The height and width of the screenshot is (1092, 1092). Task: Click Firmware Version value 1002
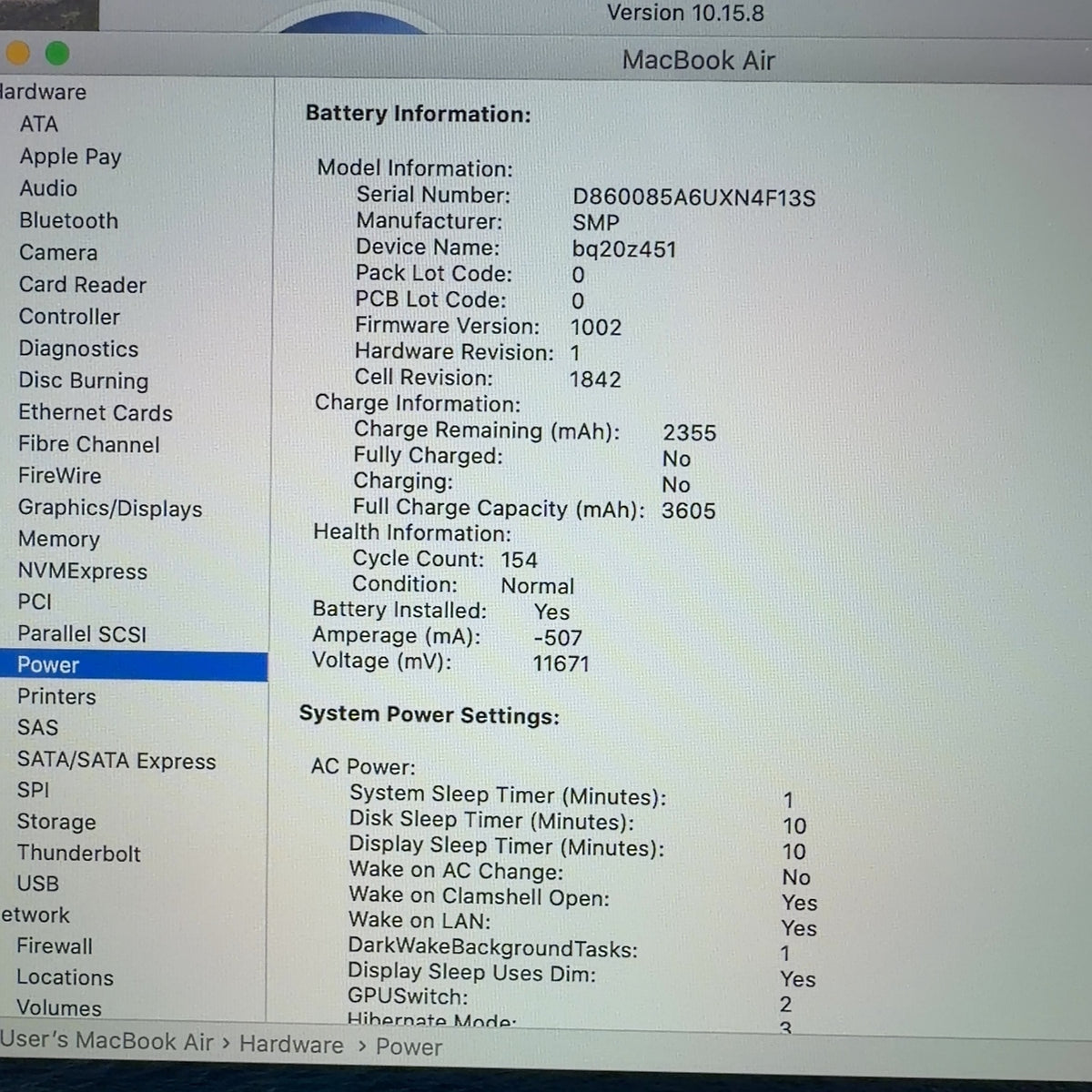coord(596,327)
